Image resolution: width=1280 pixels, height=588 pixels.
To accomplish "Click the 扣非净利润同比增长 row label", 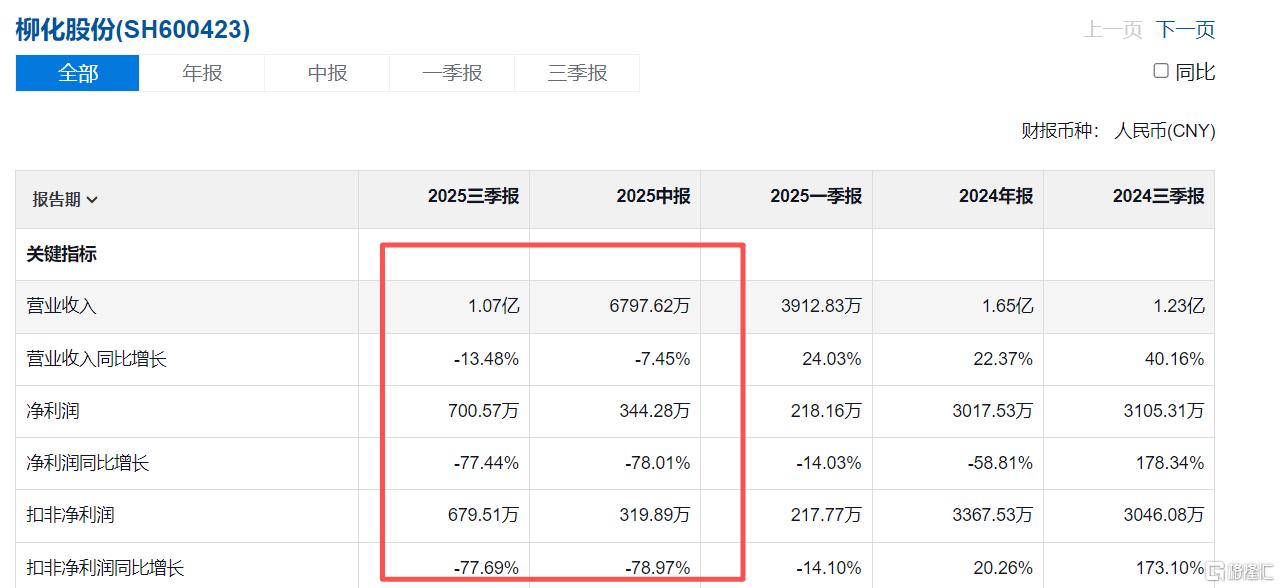I will tap(105, 568).
